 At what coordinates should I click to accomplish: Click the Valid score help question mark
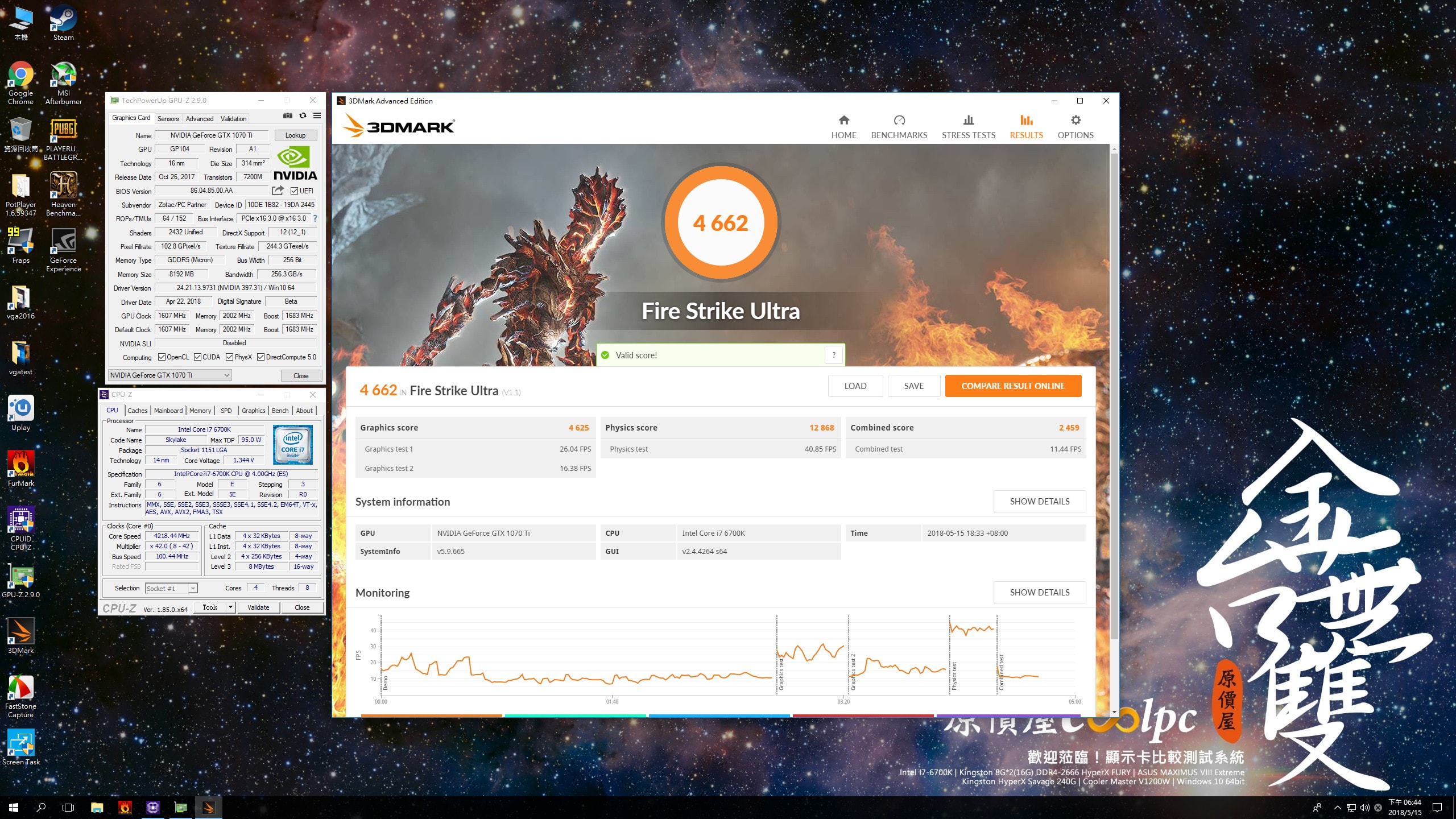tap(834, 355)
